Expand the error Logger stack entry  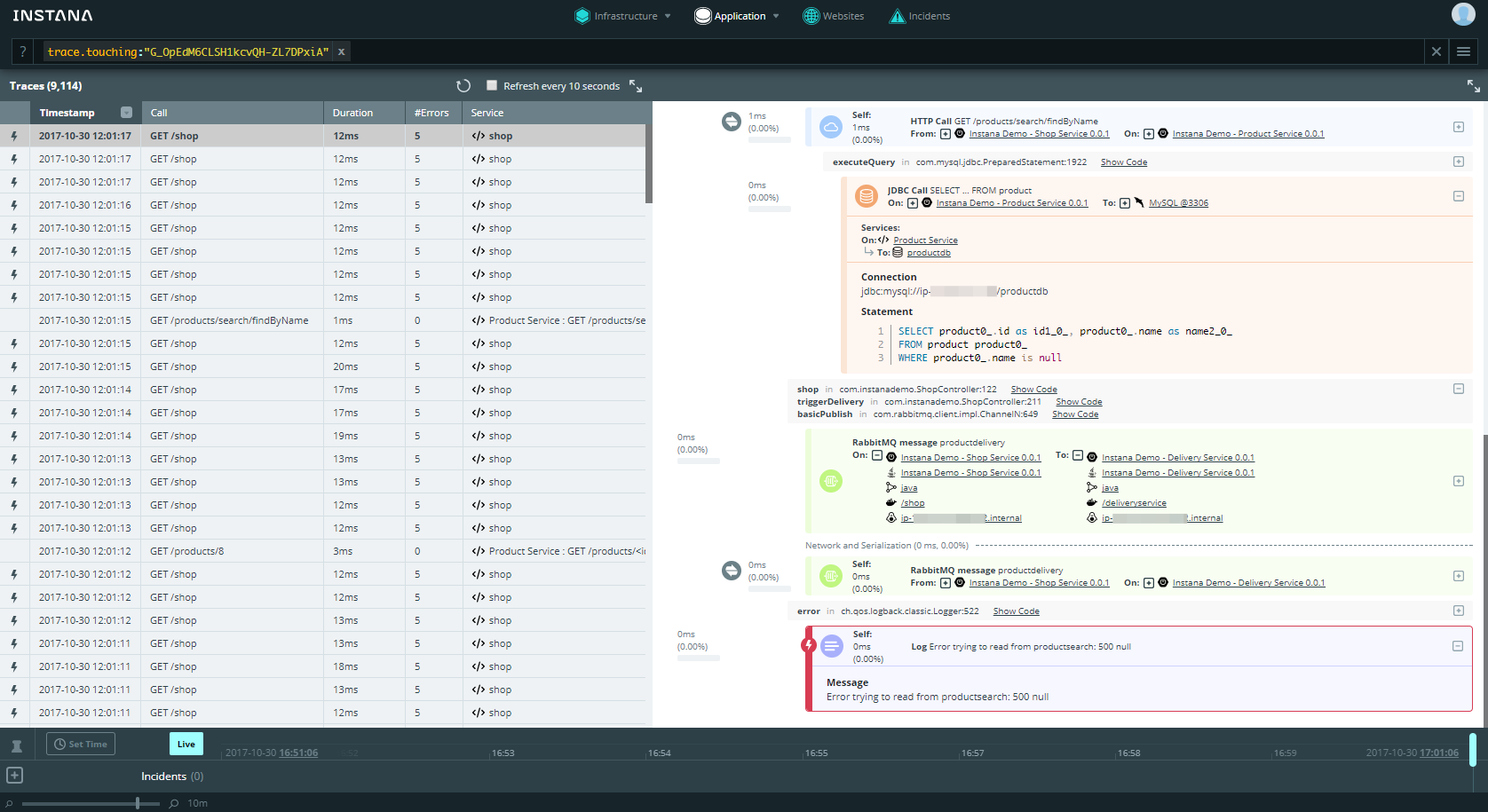(x=1459, y=611)
